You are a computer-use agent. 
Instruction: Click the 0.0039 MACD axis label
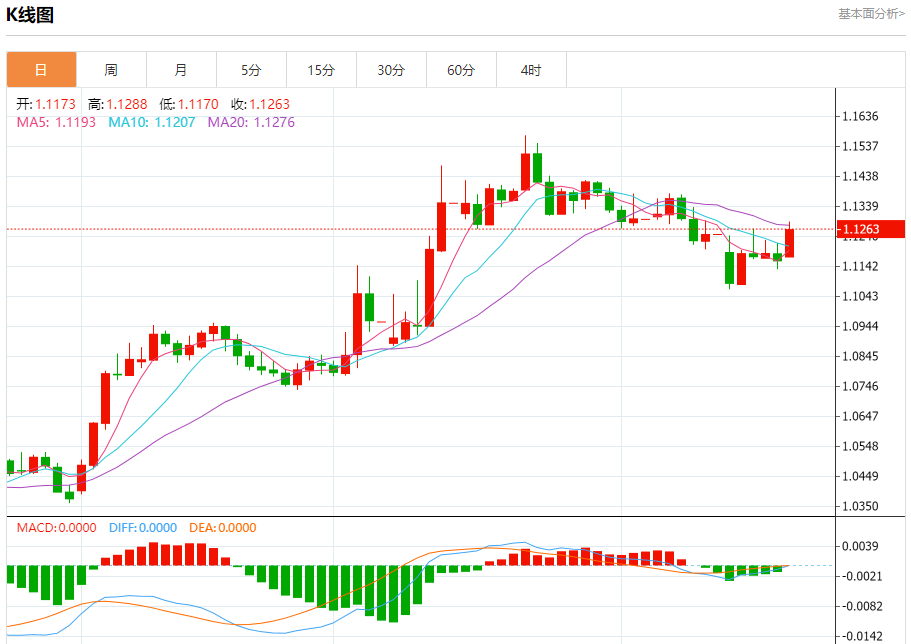point(860,546)
